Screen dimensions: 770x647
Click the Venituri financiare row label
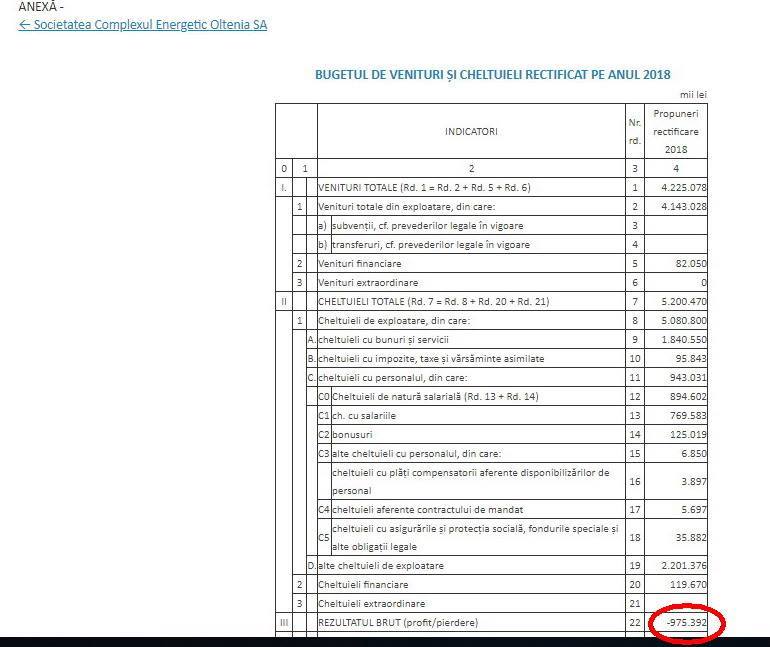pyautogui.click(x=360, y=263)
